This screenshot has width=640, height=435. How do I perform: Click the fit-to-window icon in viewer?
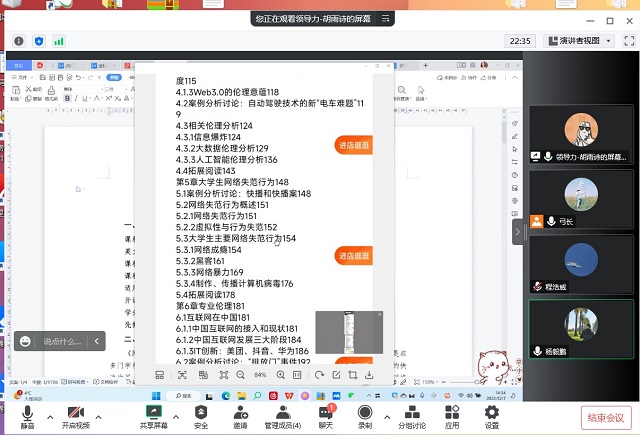point(224,375)
